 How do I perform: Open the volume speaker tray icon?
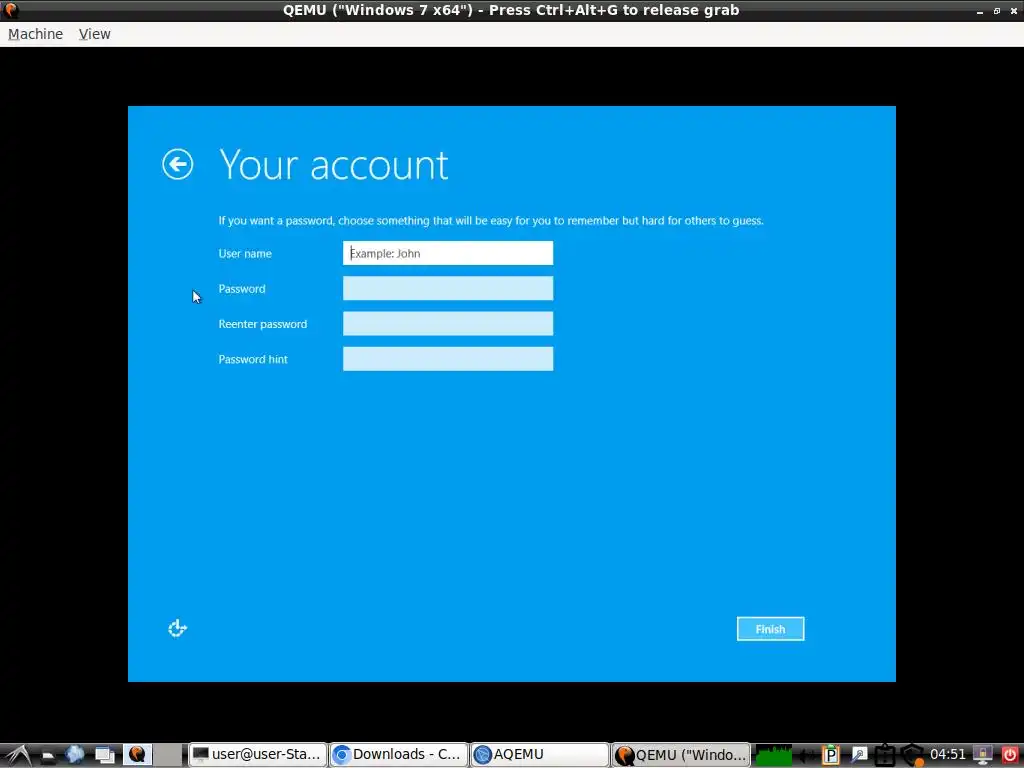807,756
